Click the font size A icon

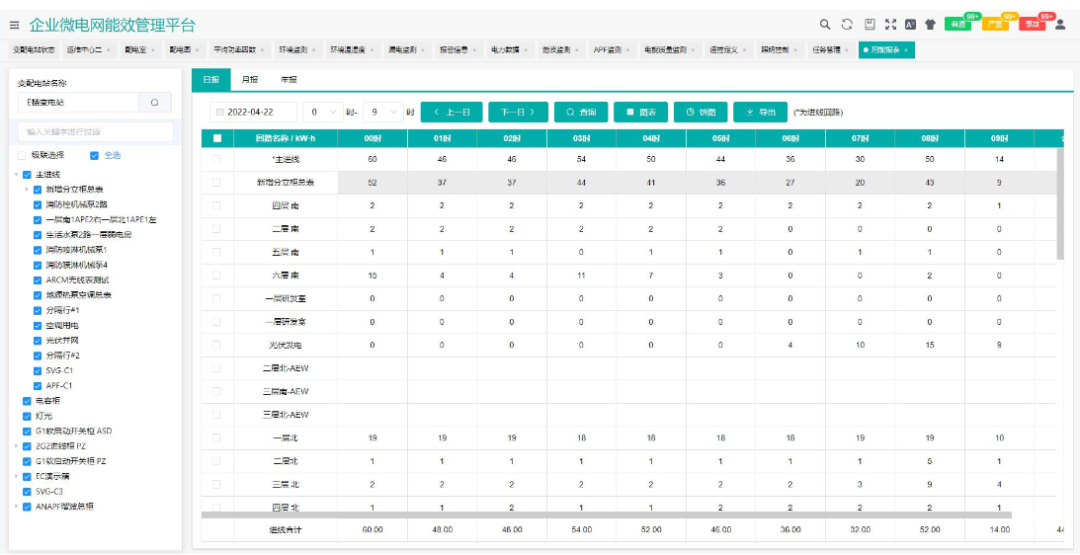click(x=910, y=25)
